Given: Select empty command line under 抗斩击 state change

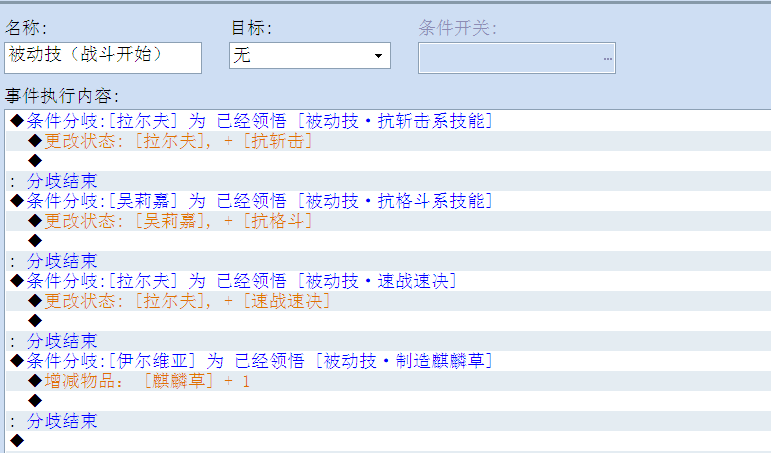Looking at the screenshot, I should point(388,161).
